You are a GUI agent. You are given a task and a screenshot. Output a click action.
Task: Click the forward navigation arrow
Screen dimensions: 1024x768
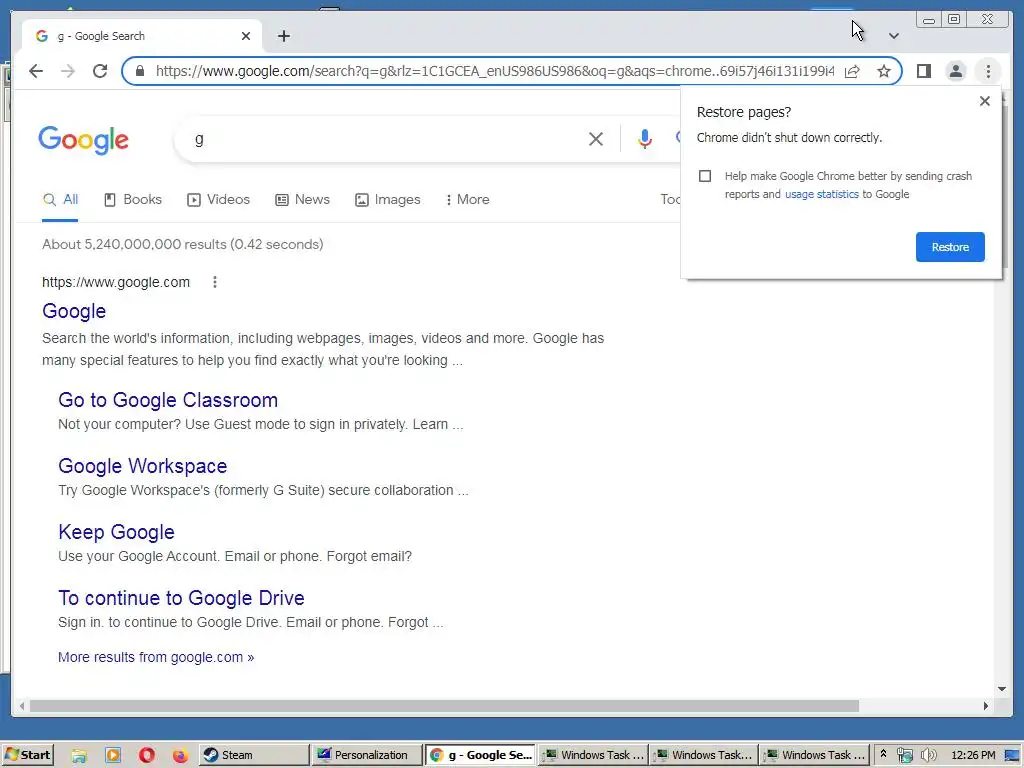[x=68, y=71]
